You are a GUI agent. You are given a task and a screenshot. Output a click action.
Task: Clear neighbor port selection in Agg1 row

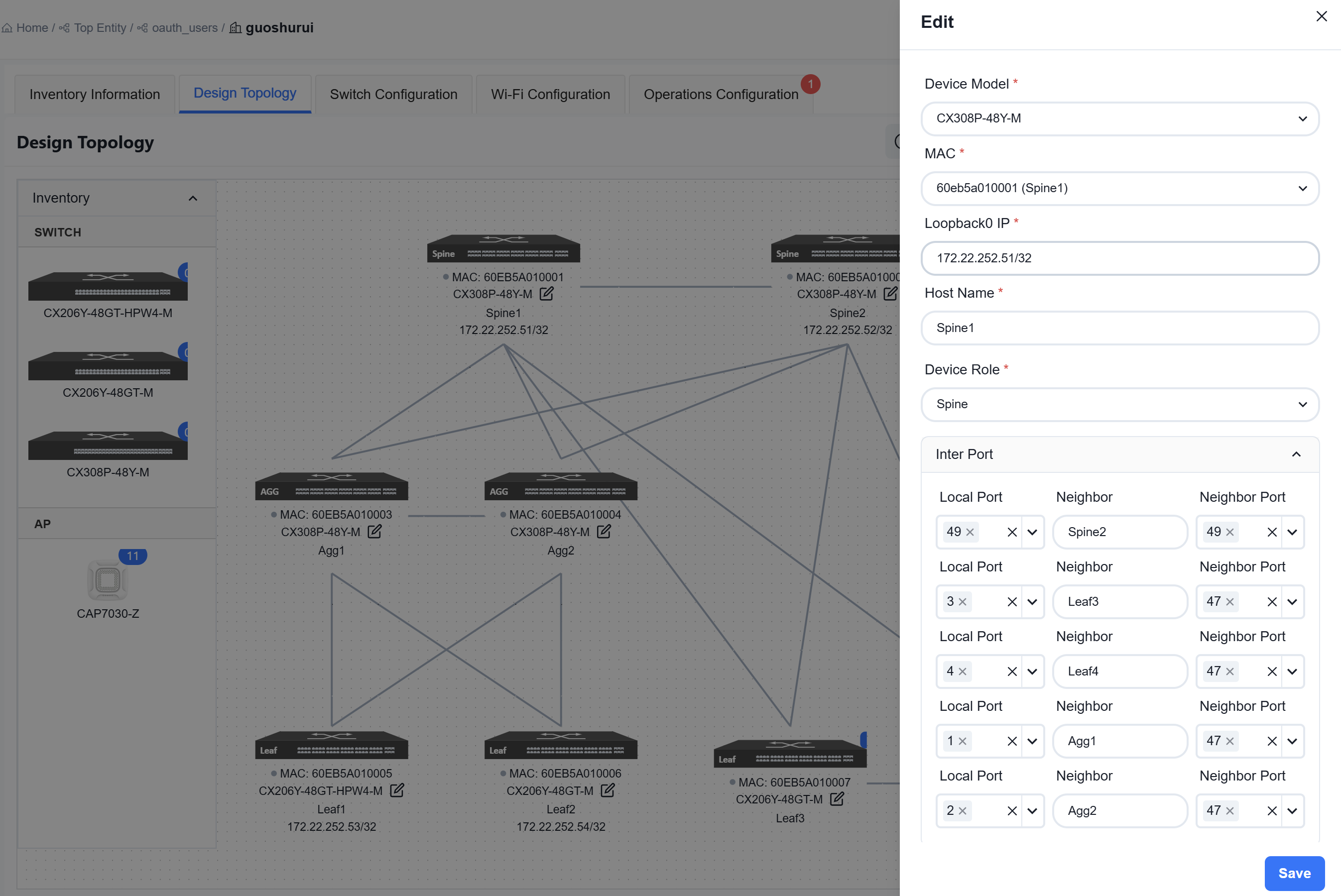tap(1272, 742)
